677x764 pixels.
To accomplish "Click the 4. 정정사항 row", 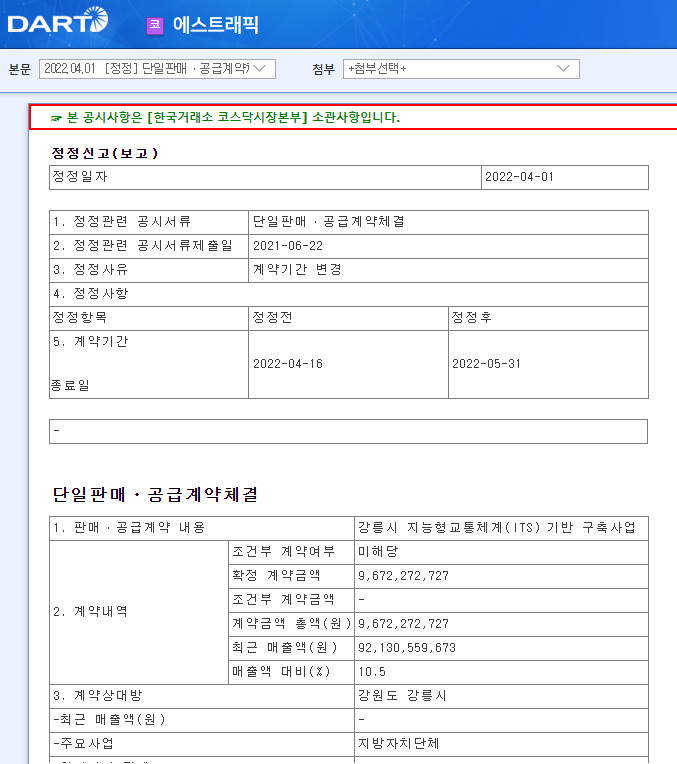I will [x=348, y=294].
